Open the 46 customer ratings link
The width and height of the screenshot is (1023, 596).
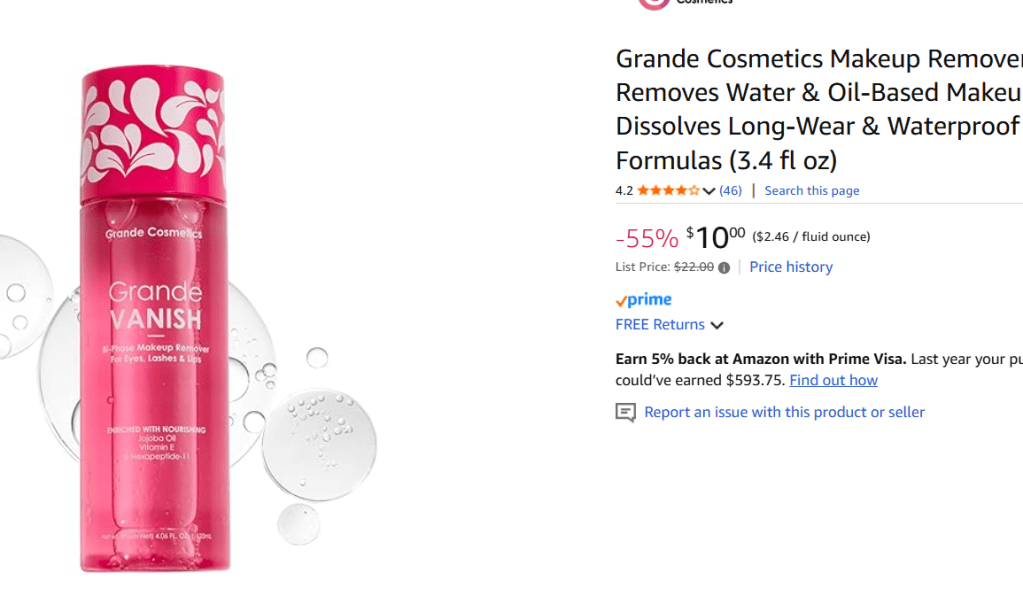730,191
